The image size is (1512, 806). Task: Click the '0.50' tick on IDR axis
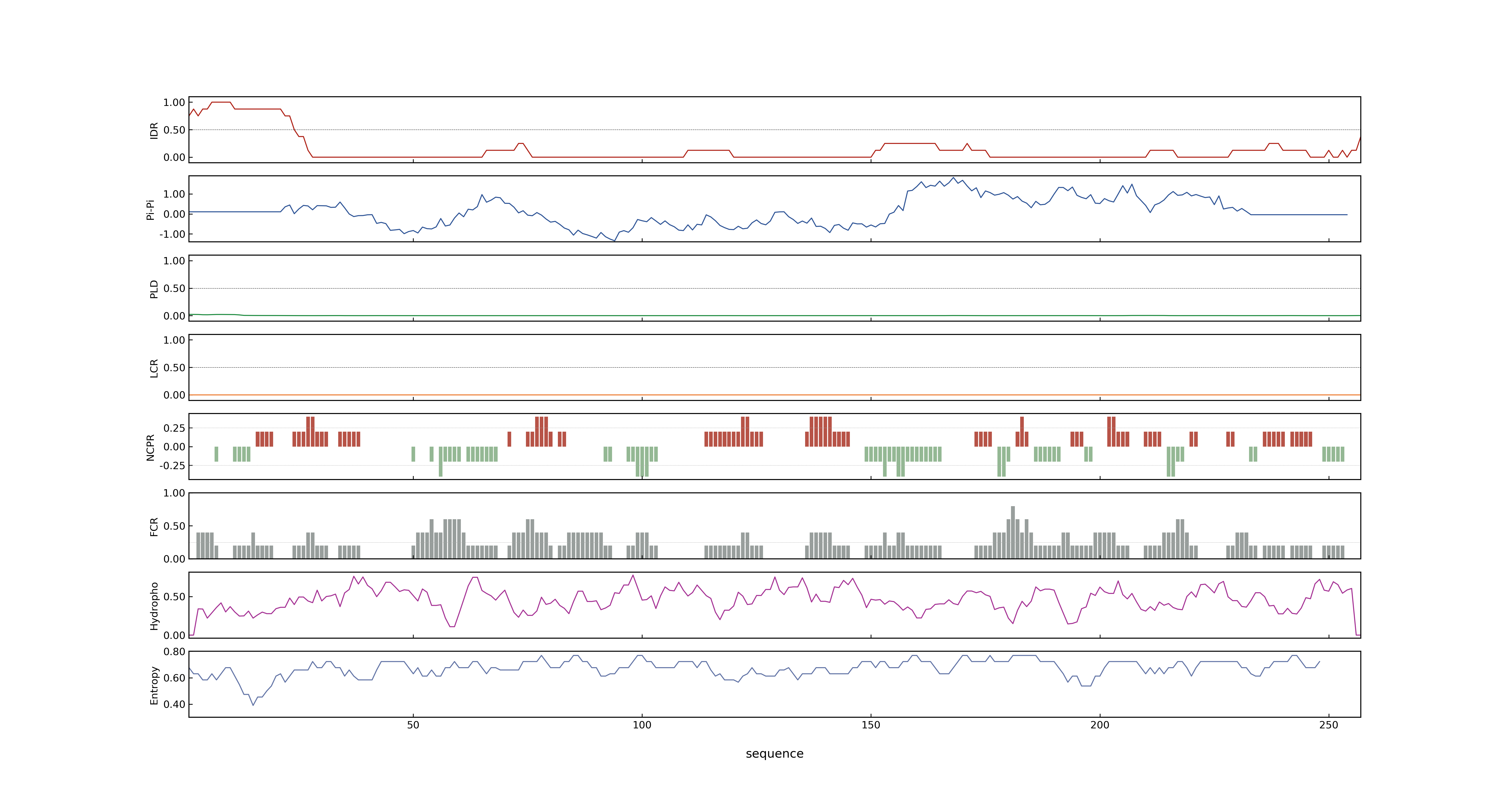pyautogui.click(x=174, y=130)
